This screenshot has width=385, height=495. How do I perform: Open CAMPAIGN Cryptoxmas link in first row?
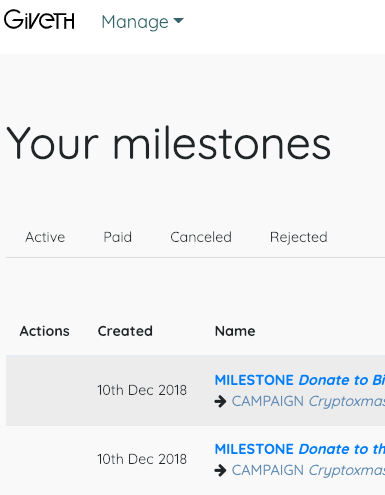[308, 401]
